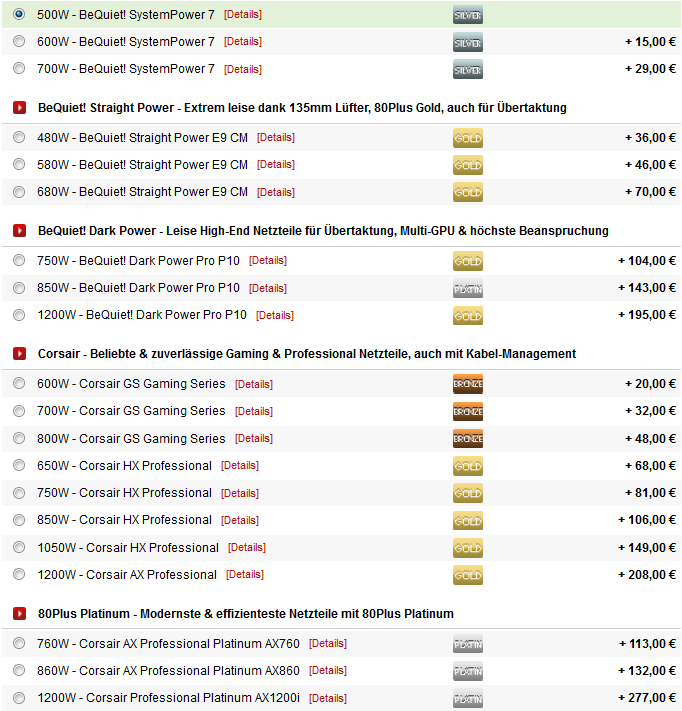
Task: View Details of 750W Dark Power Pro P10
Action: 268,261
